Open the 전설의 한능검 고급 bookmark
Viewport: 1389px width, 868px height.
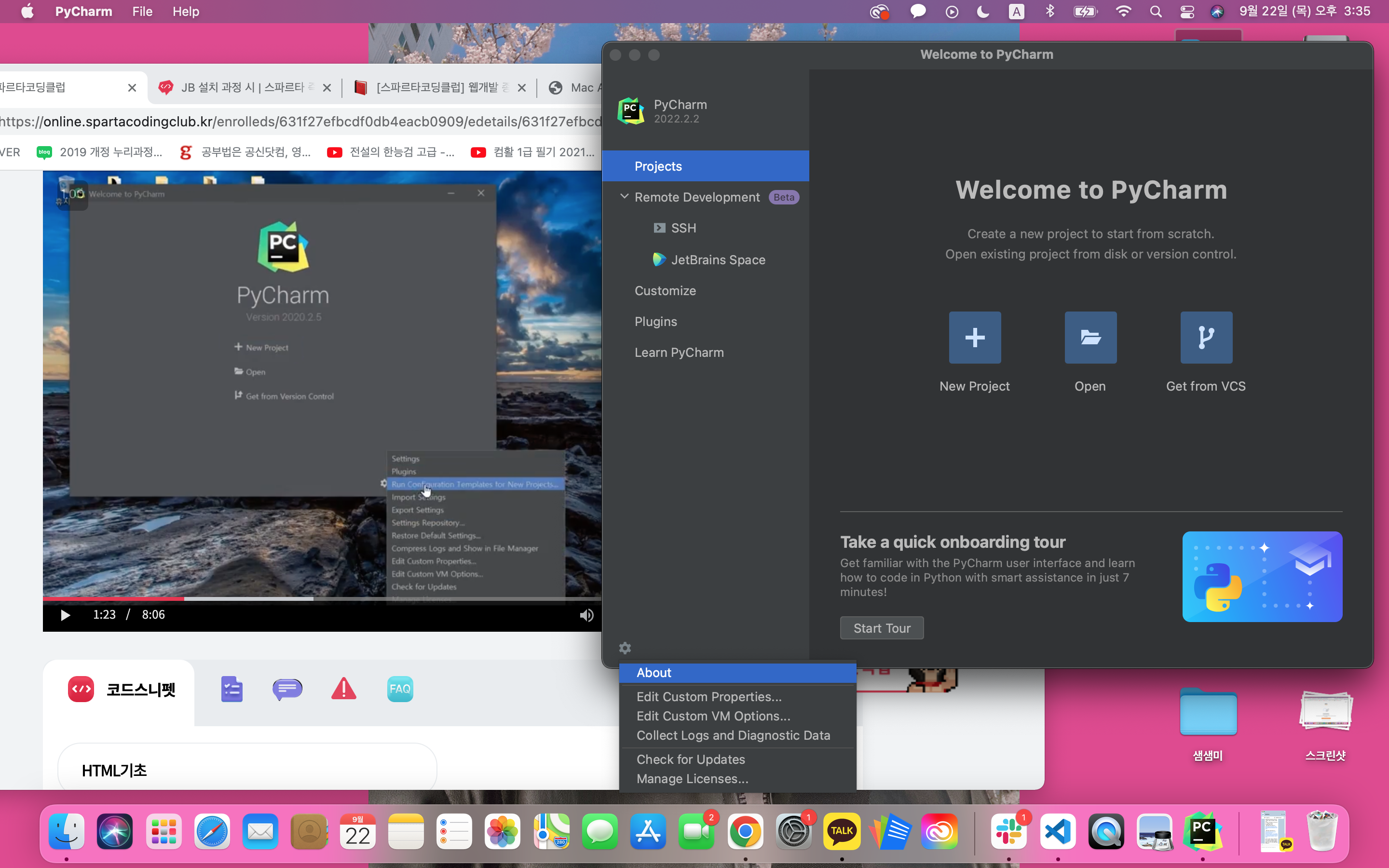click(x=391, y=152)
